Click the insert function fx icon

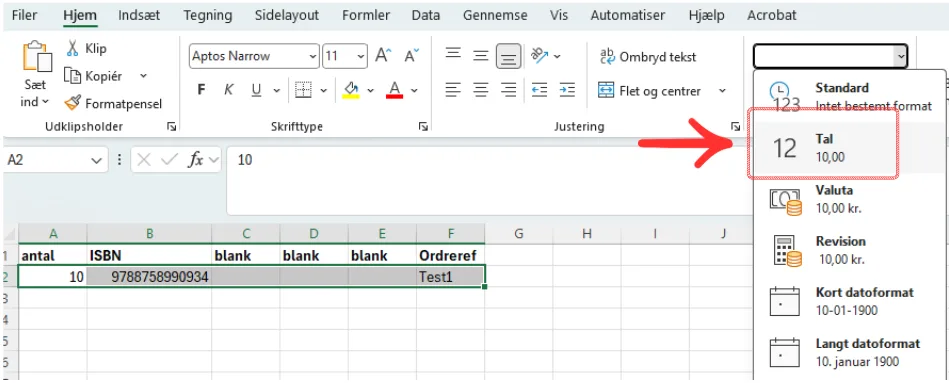(x=195, y=160)
